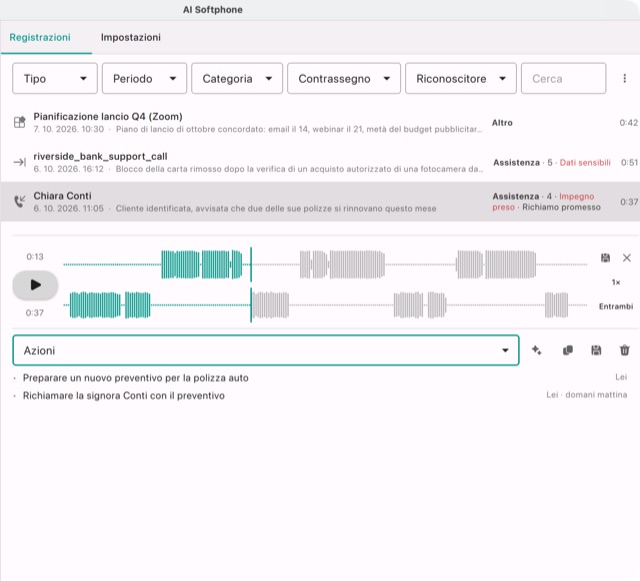The height and width of the screenshot is (581, 640).
Task: Click the copy icon next to Azioni
Action: click(x=567, y=350)
